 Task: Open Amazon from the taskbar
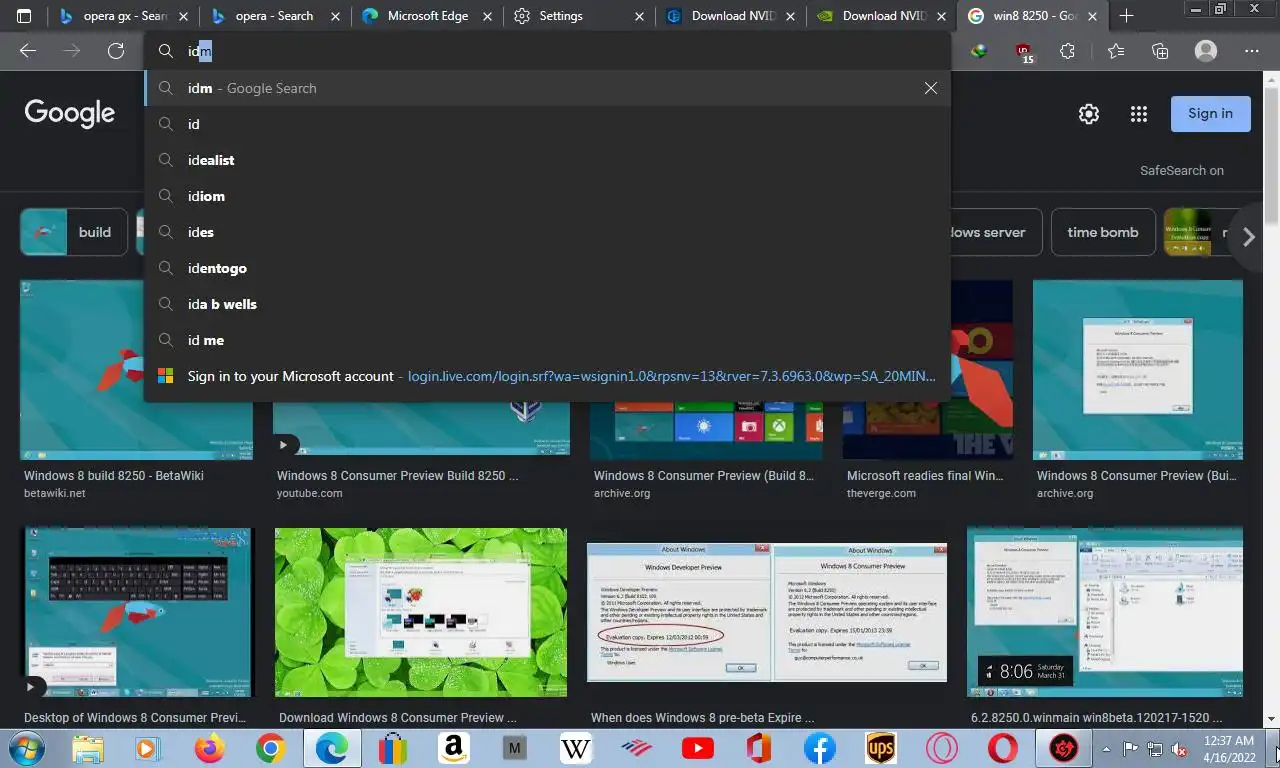[x=453, y=747]
